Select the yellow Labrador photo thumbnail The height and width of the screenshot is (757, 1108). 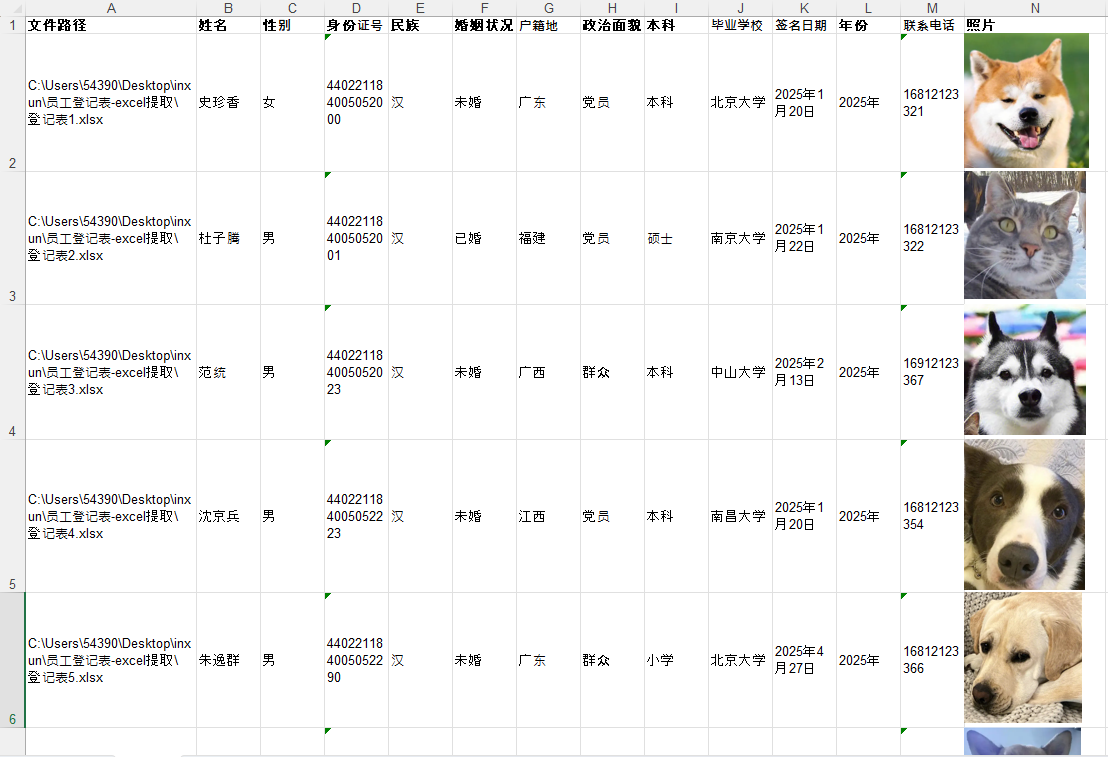tap(1022, 658)
